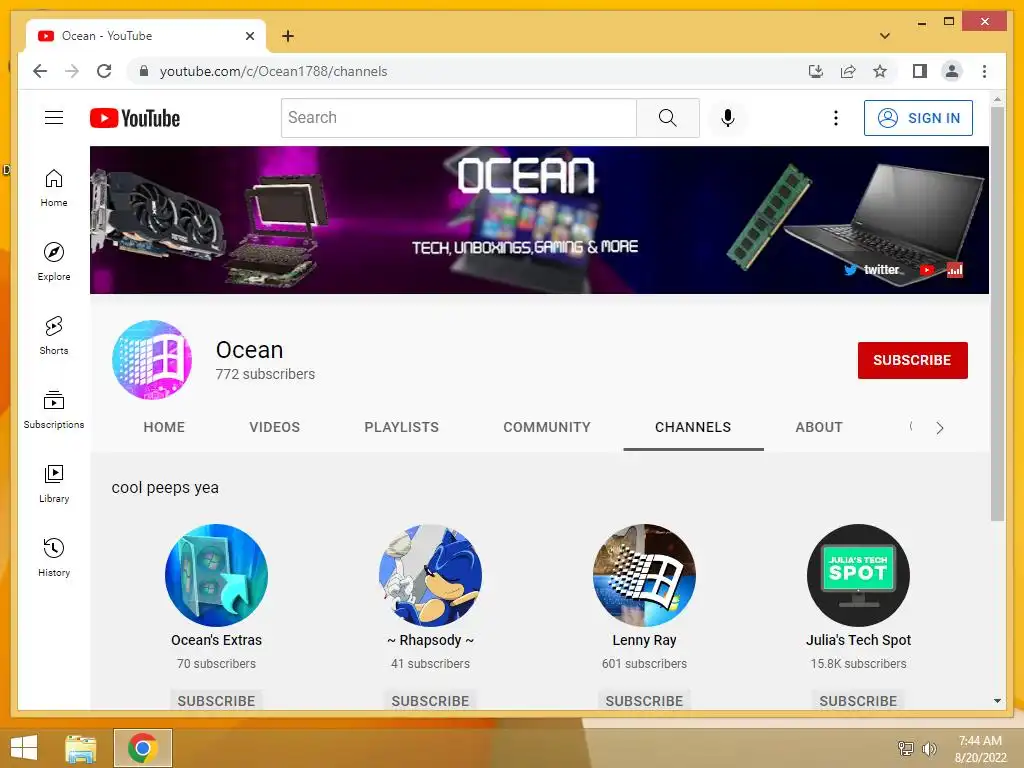Open Explore in the sidebar
The image size is (1024, 768).
(54, 263)
